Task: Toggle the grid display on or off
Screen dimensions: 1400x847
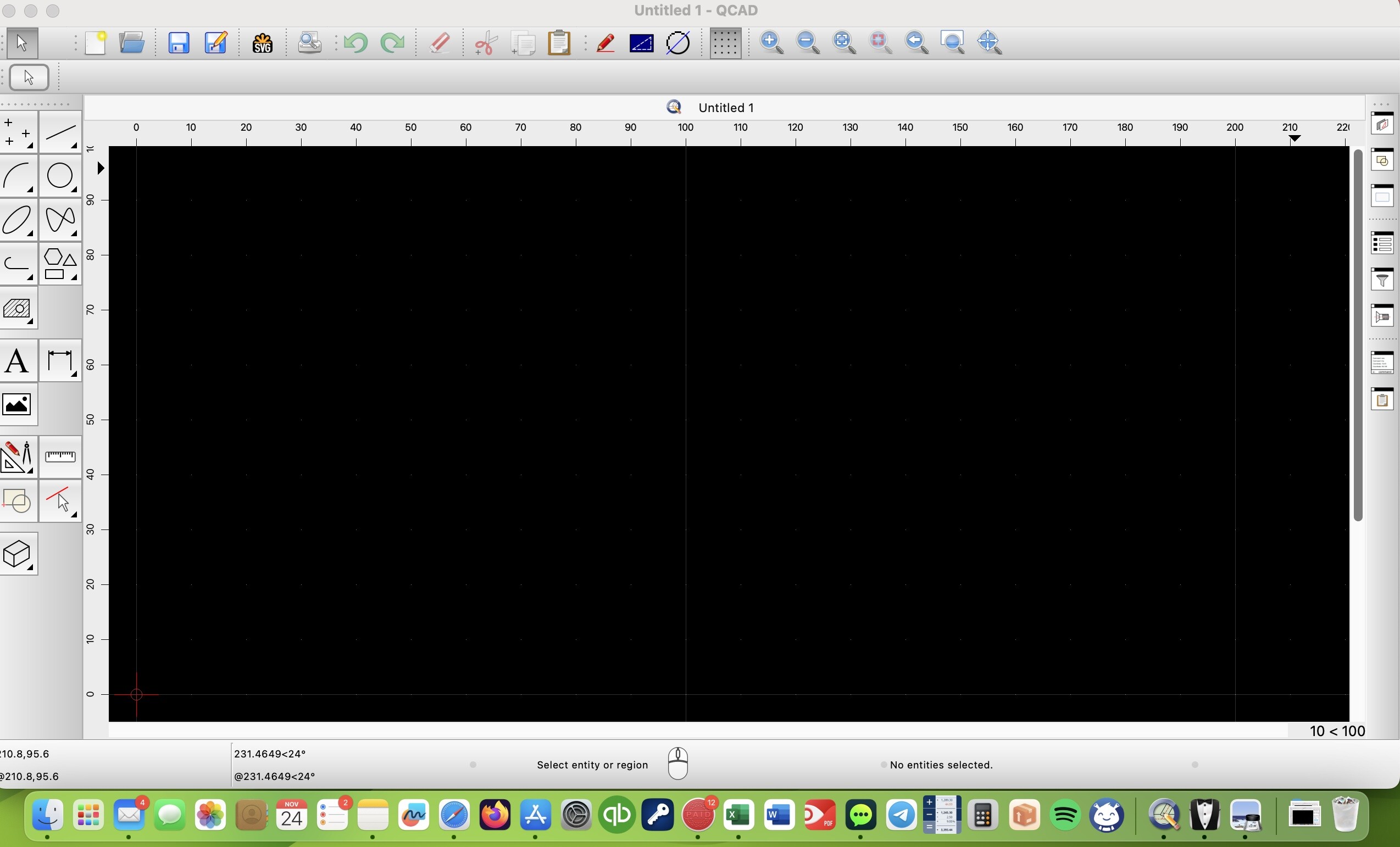Action: point(725,43)
